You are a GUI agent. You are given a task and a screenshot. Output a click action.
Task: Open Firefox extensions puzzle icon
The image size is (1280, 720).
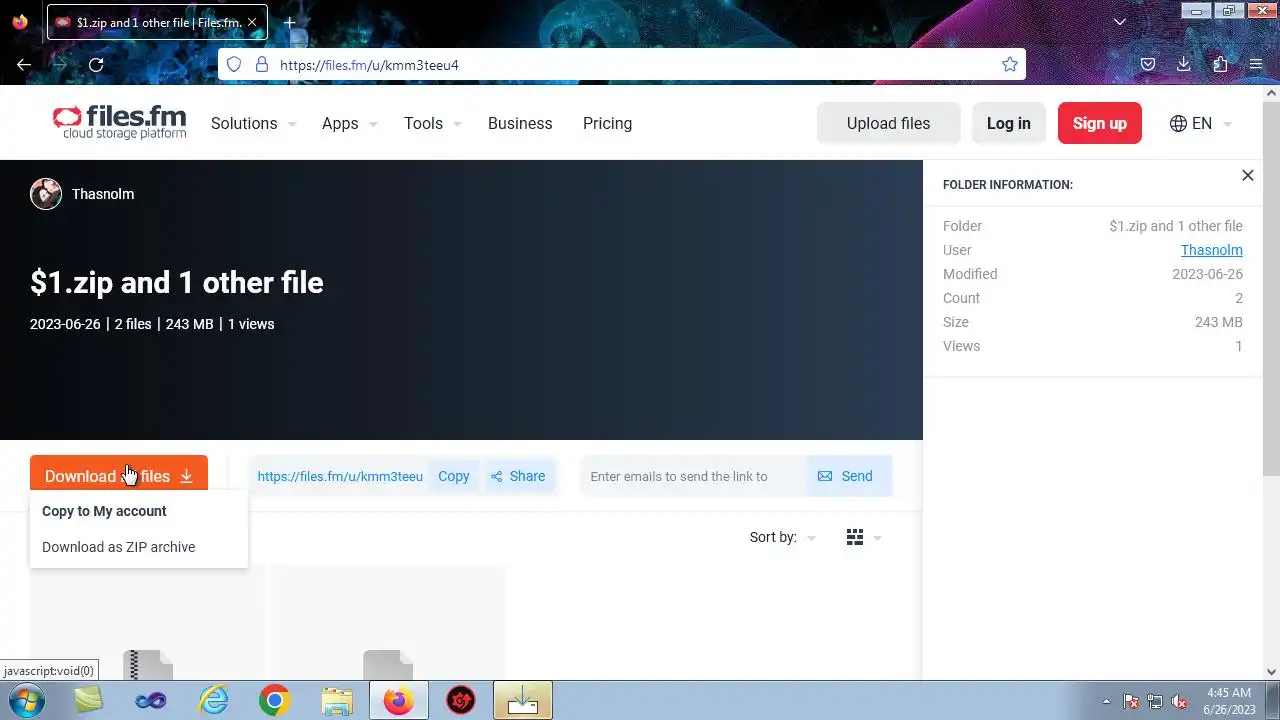[x=1220, y=65]
